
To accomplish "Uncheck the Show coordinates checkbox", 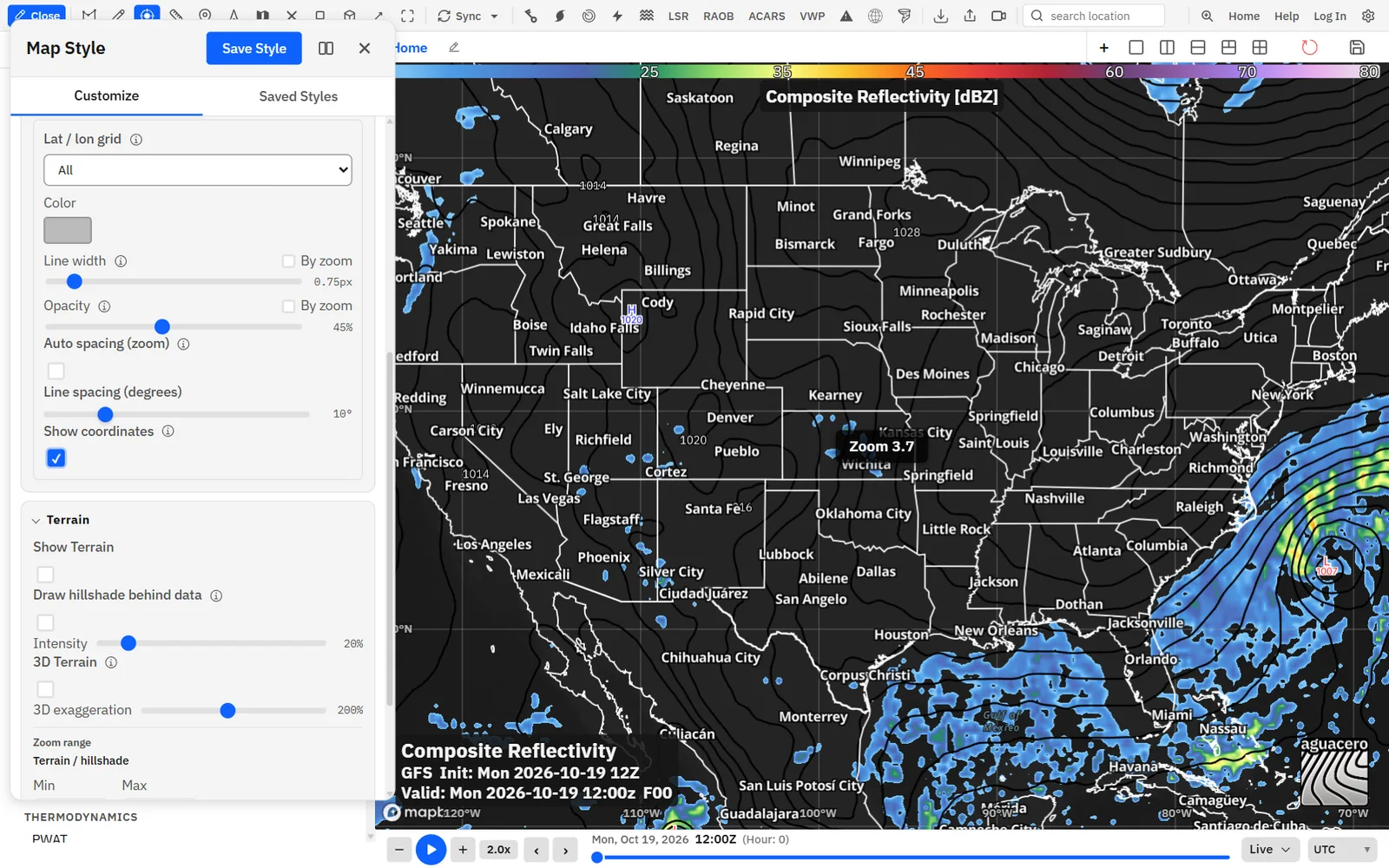I will (x=56, y=457).
